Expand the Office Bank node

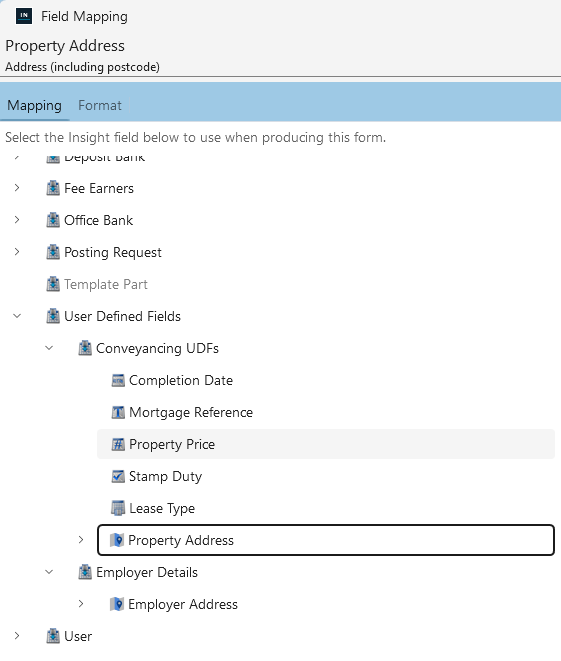(x=17, y=220)
